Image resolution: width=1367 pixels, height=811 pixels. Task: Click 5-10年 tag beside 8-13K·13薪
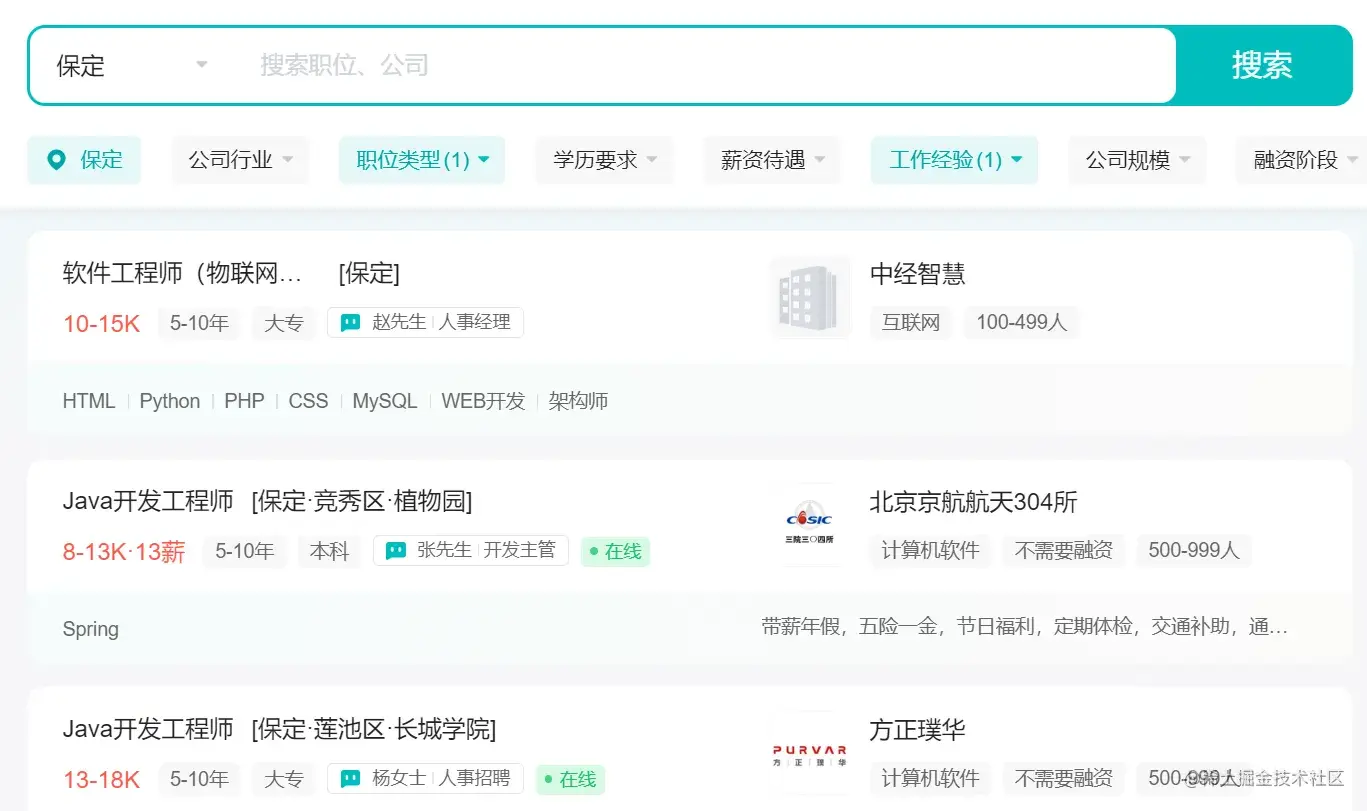tap(244, 551)
